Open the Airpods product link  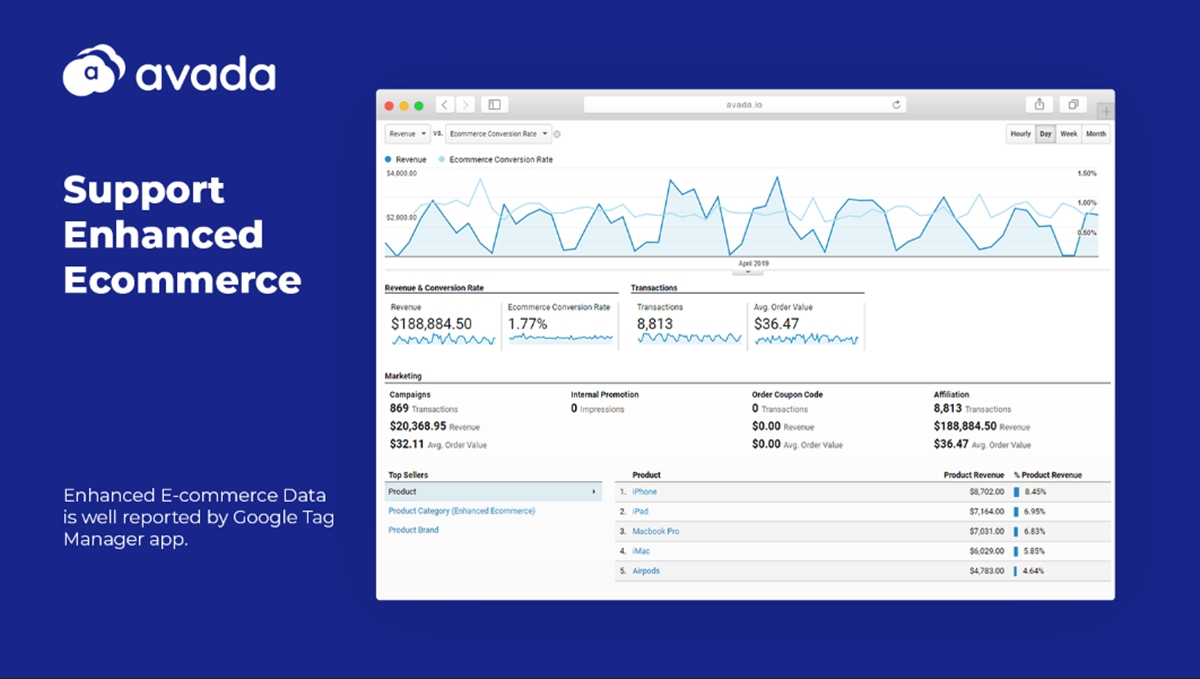(x=646, y=571)
